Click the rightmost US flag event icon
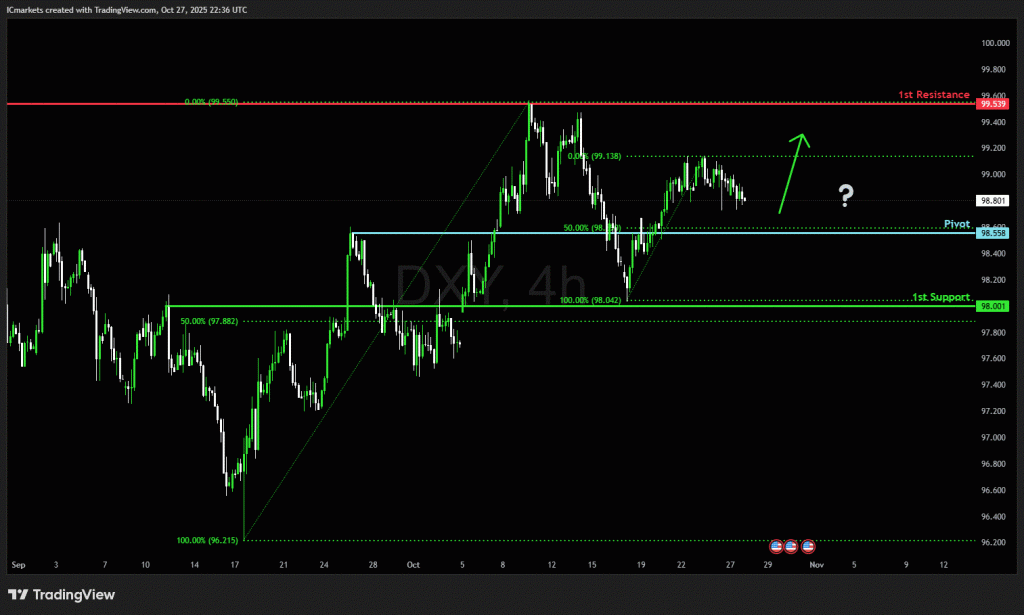 (x=808, y=547)
